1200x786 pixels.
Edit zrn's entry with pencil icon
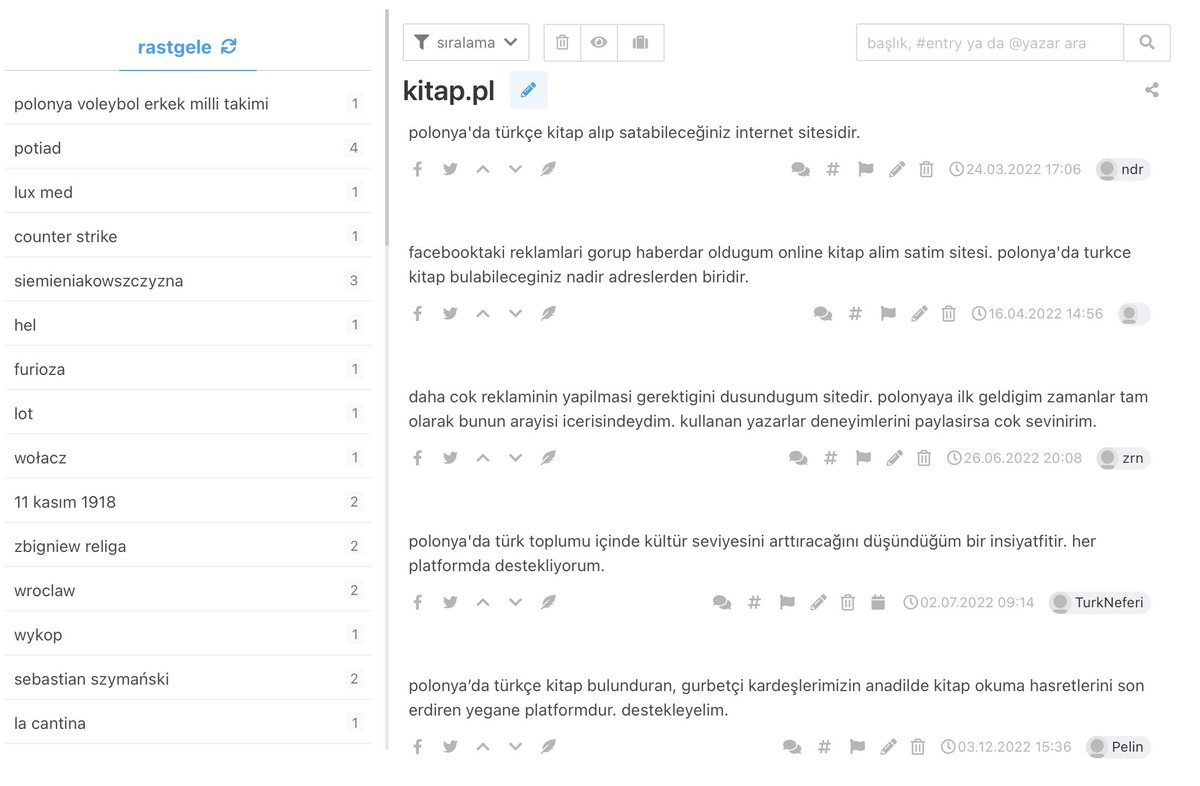[x=895, y=458]
